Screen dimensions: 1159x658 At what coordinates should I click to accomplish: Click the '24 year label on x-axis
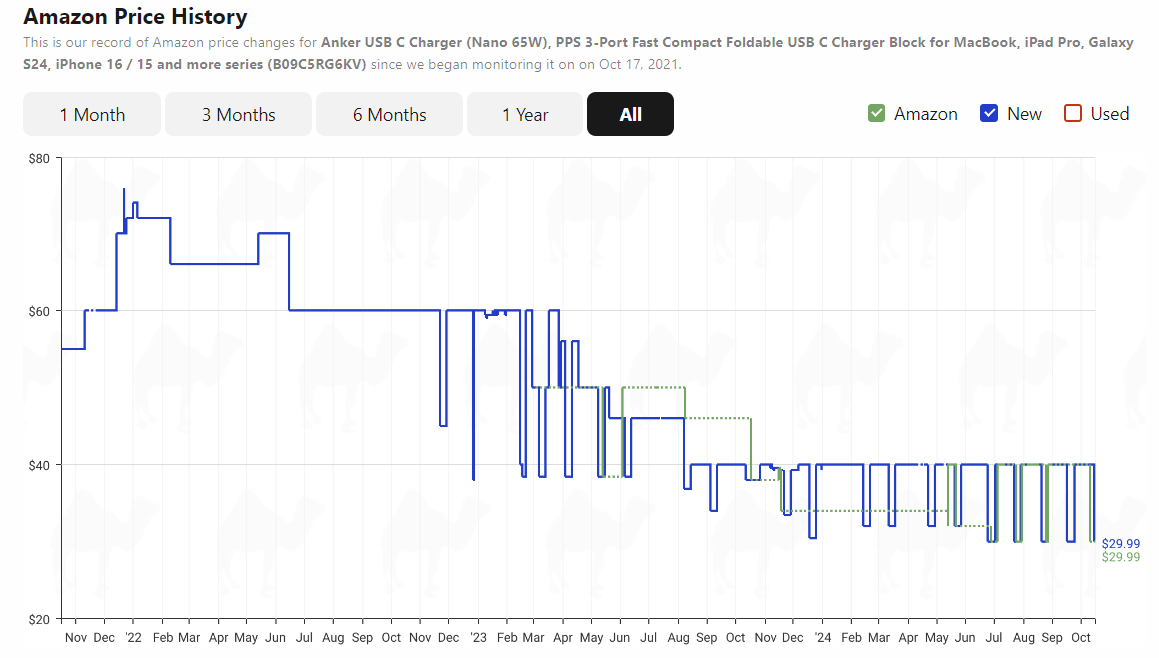[823, 638]
